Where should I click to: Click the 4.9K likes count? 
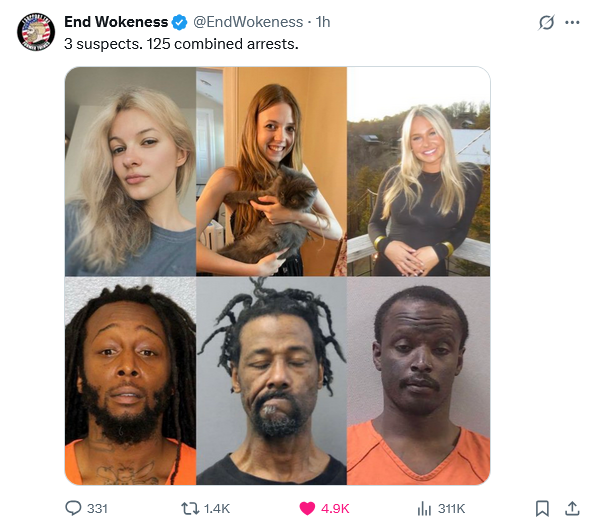[x=335, y=509]
